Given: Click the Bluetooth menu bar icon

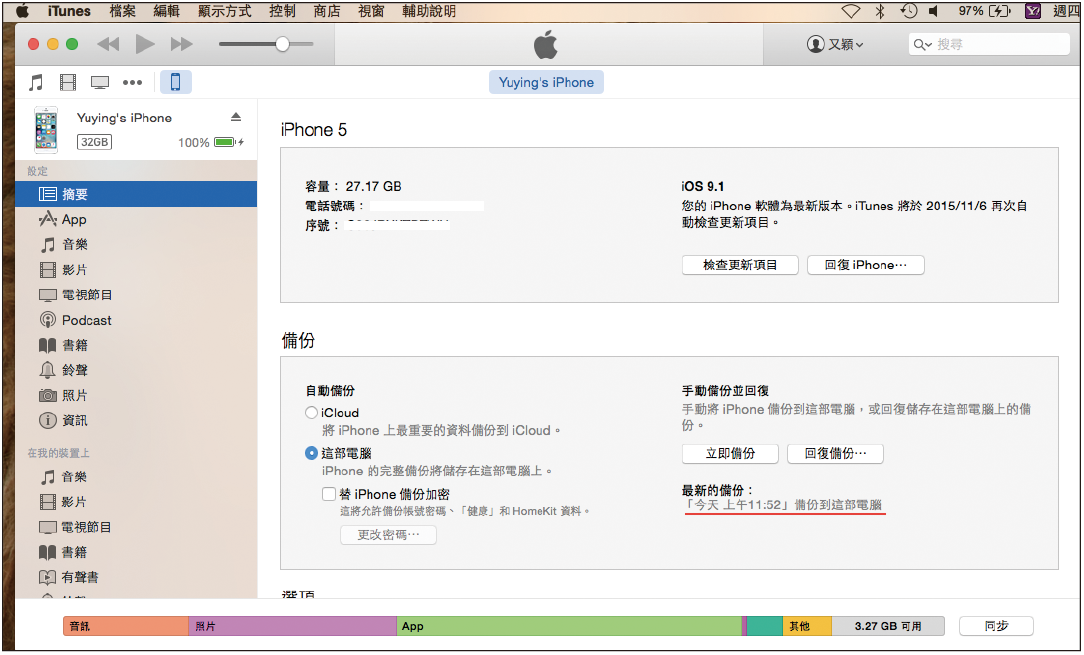Looking at the screenshot, I should click(880, 11).
